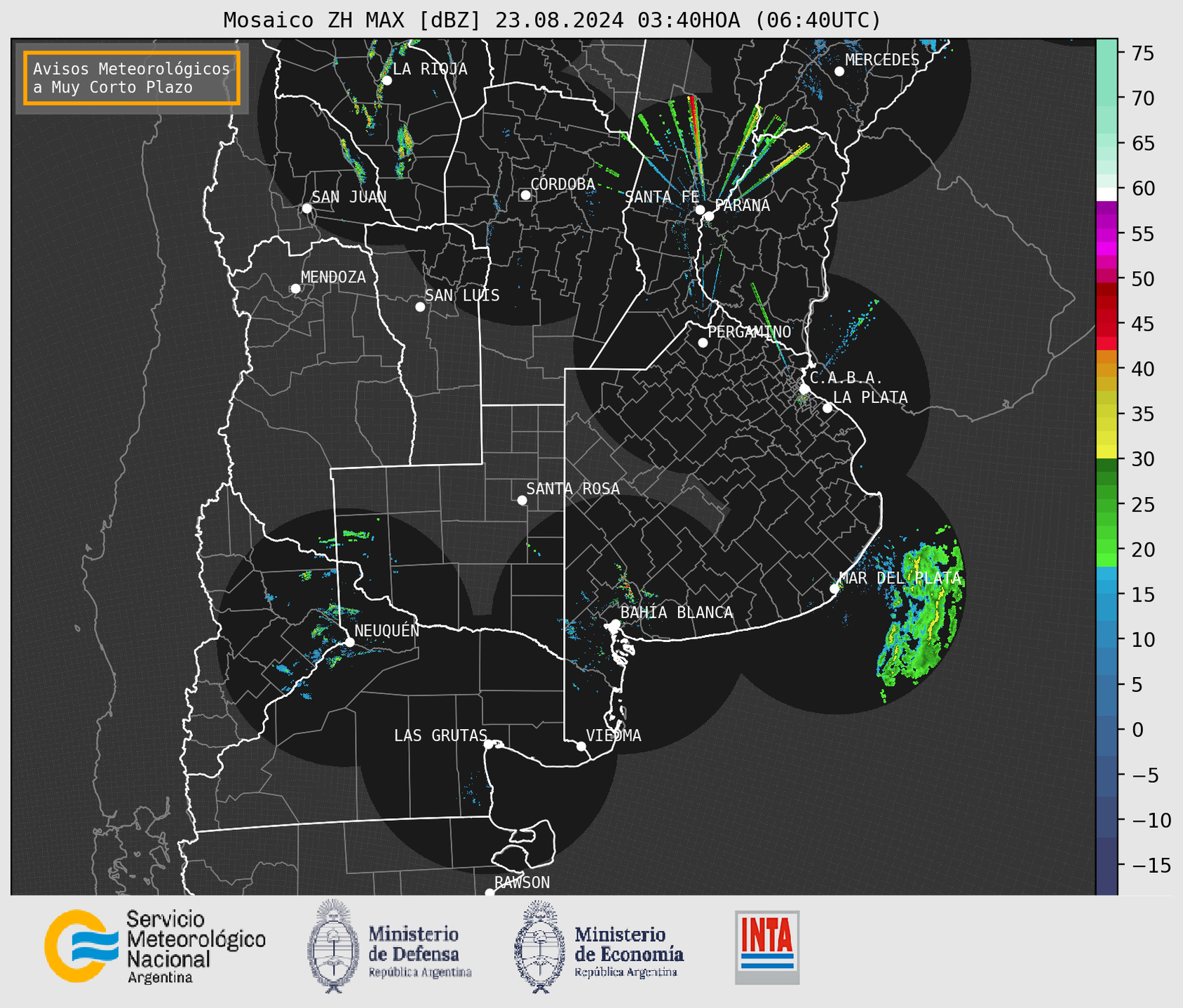Click the 45 dBZ red band on color scale
This screenshot has height=1008, width=1183.
(x=1107, y=324)
